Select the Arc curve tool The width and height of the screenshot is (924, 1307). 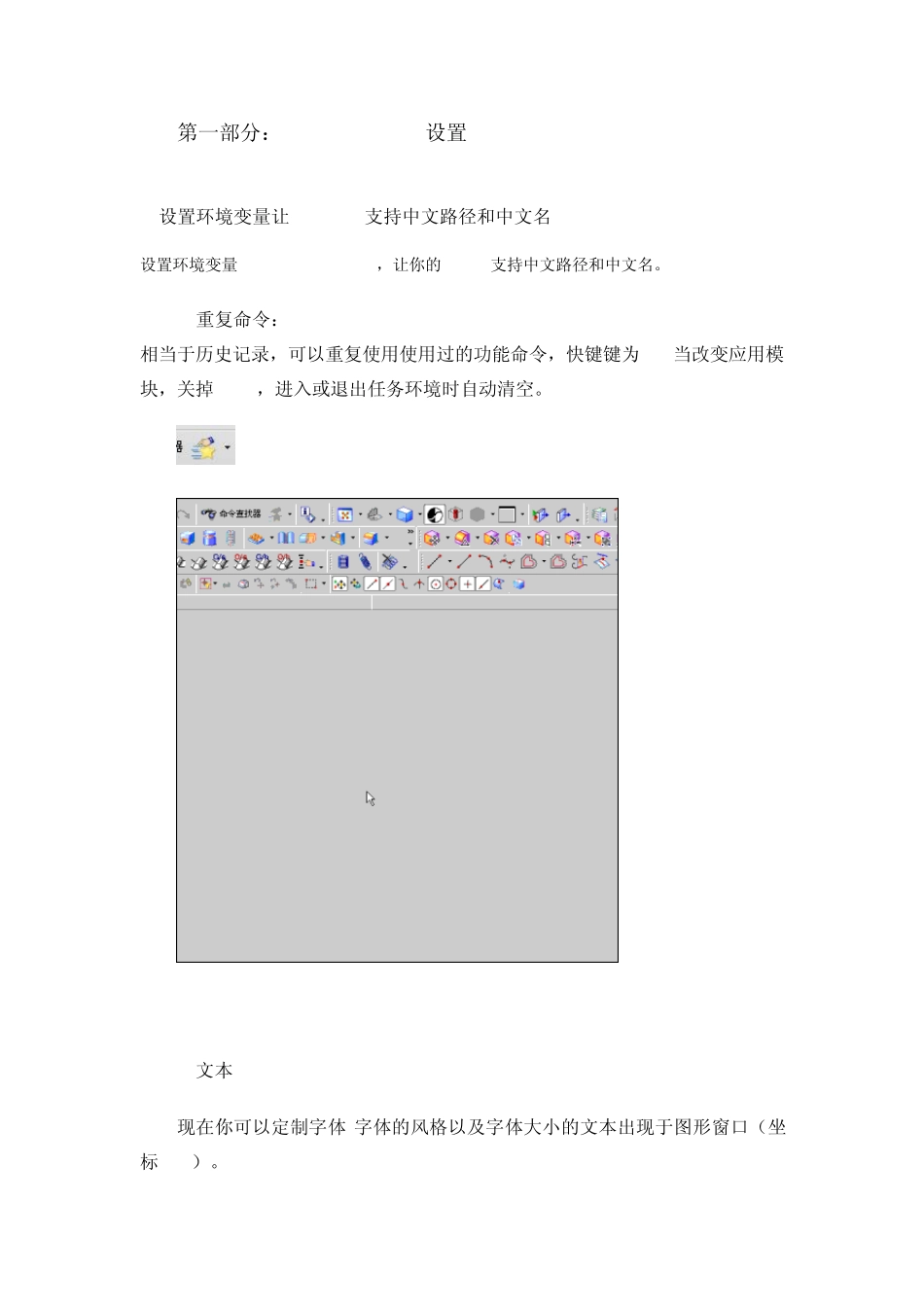pos(486,561)
